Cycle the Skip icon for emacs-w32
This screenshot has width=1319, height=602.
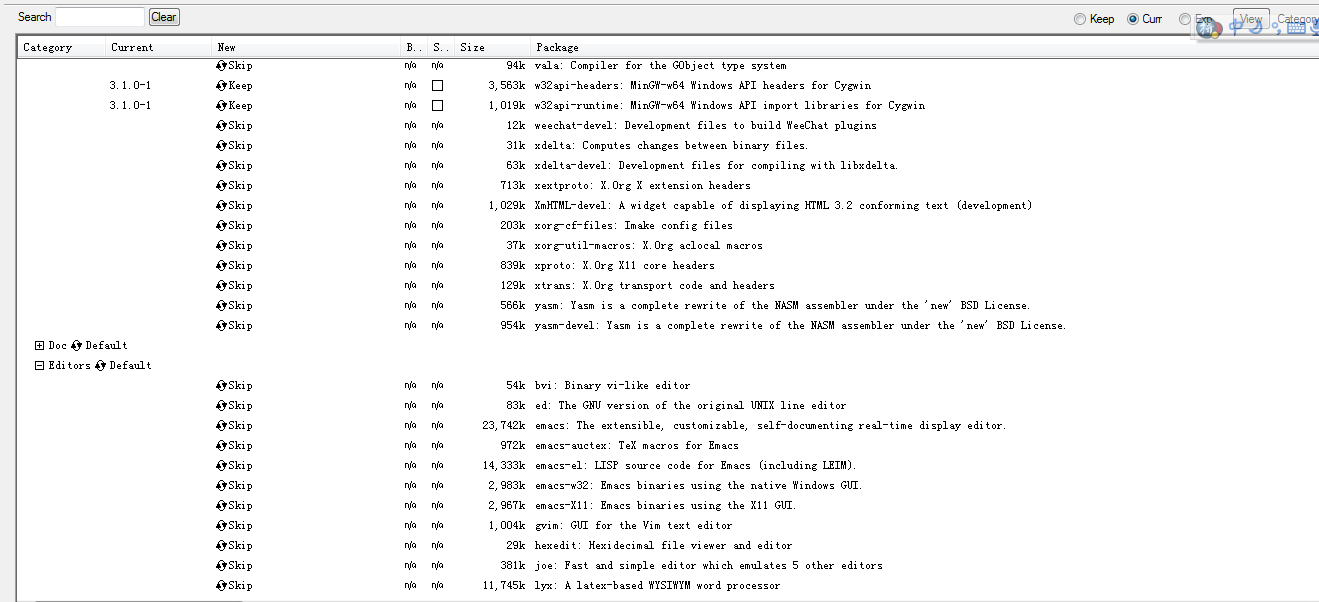tap(221, 486)
